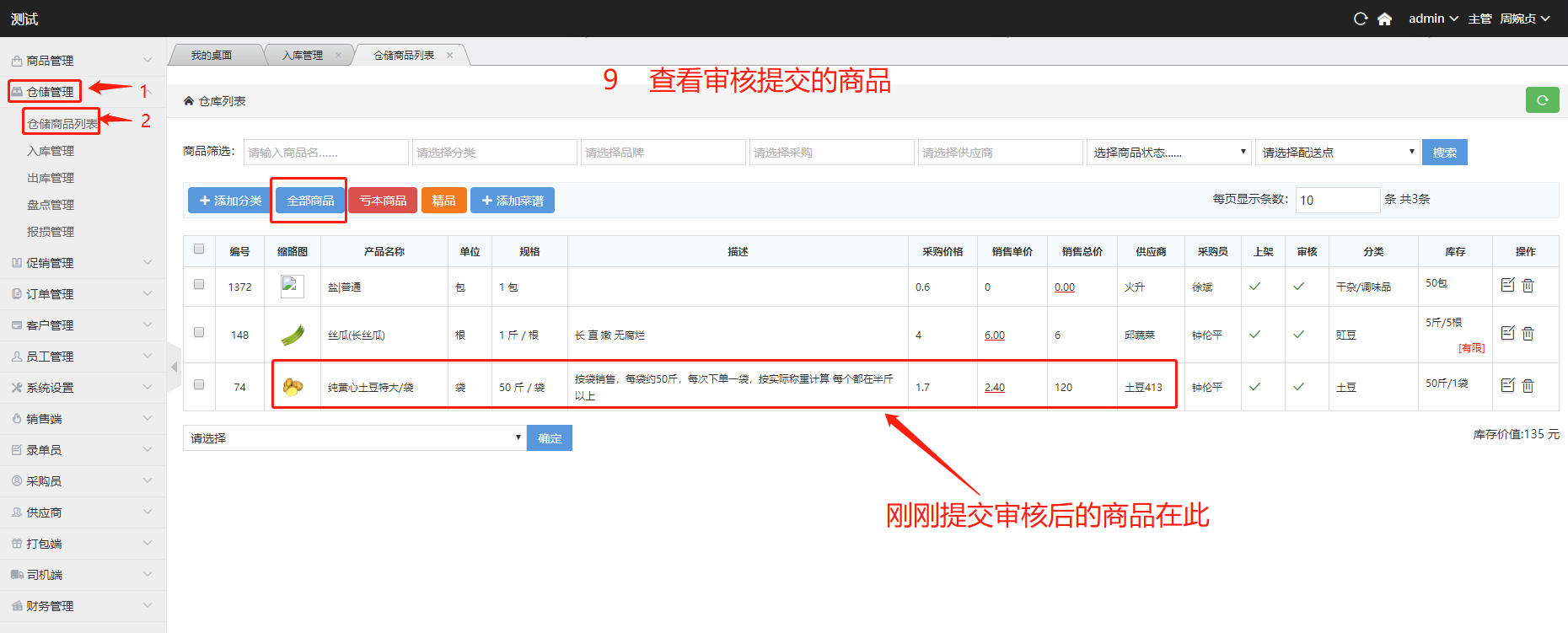Click the red 亏本商品 button
The image size is (1568, 633).
point(383,201)
